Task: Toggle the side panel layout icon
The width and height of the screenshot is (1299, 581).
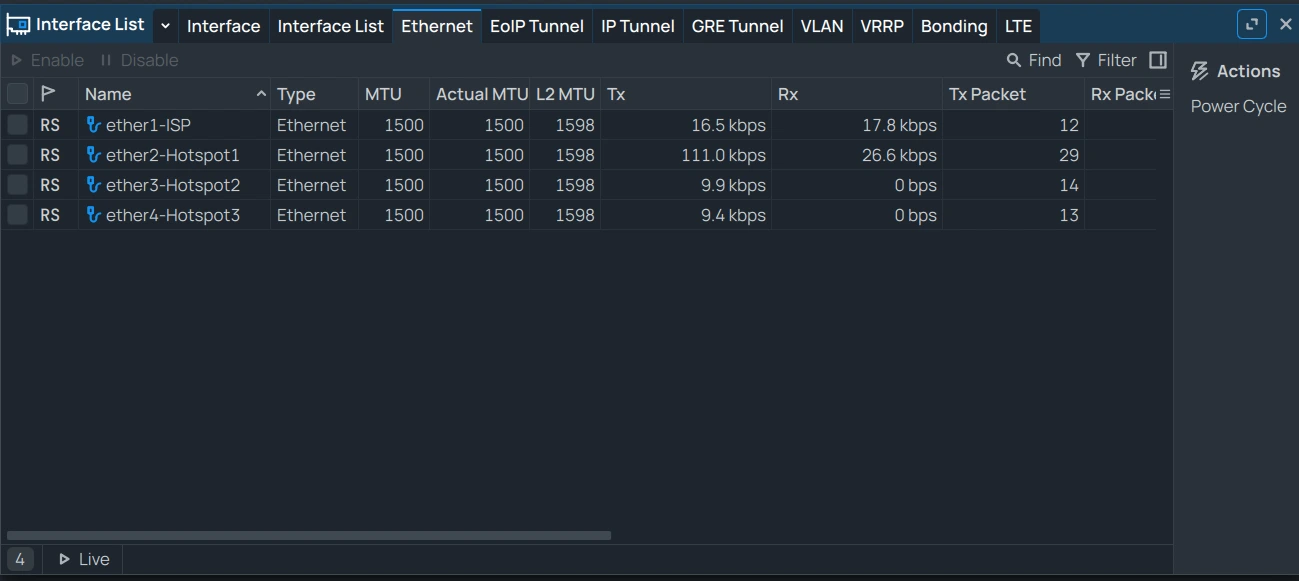Action: click(1158, 60)
